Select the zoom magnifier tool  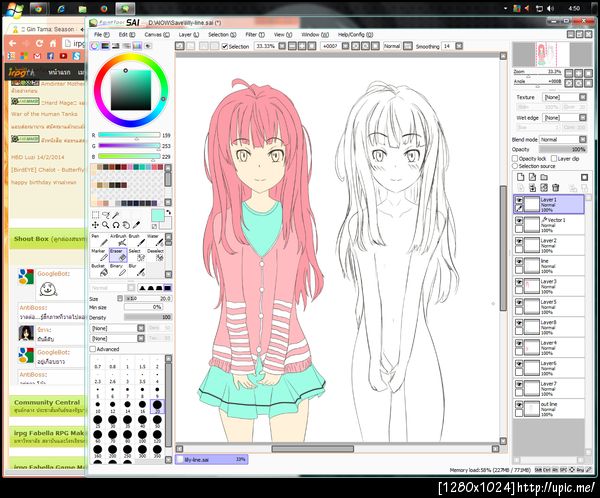(106, 225)
